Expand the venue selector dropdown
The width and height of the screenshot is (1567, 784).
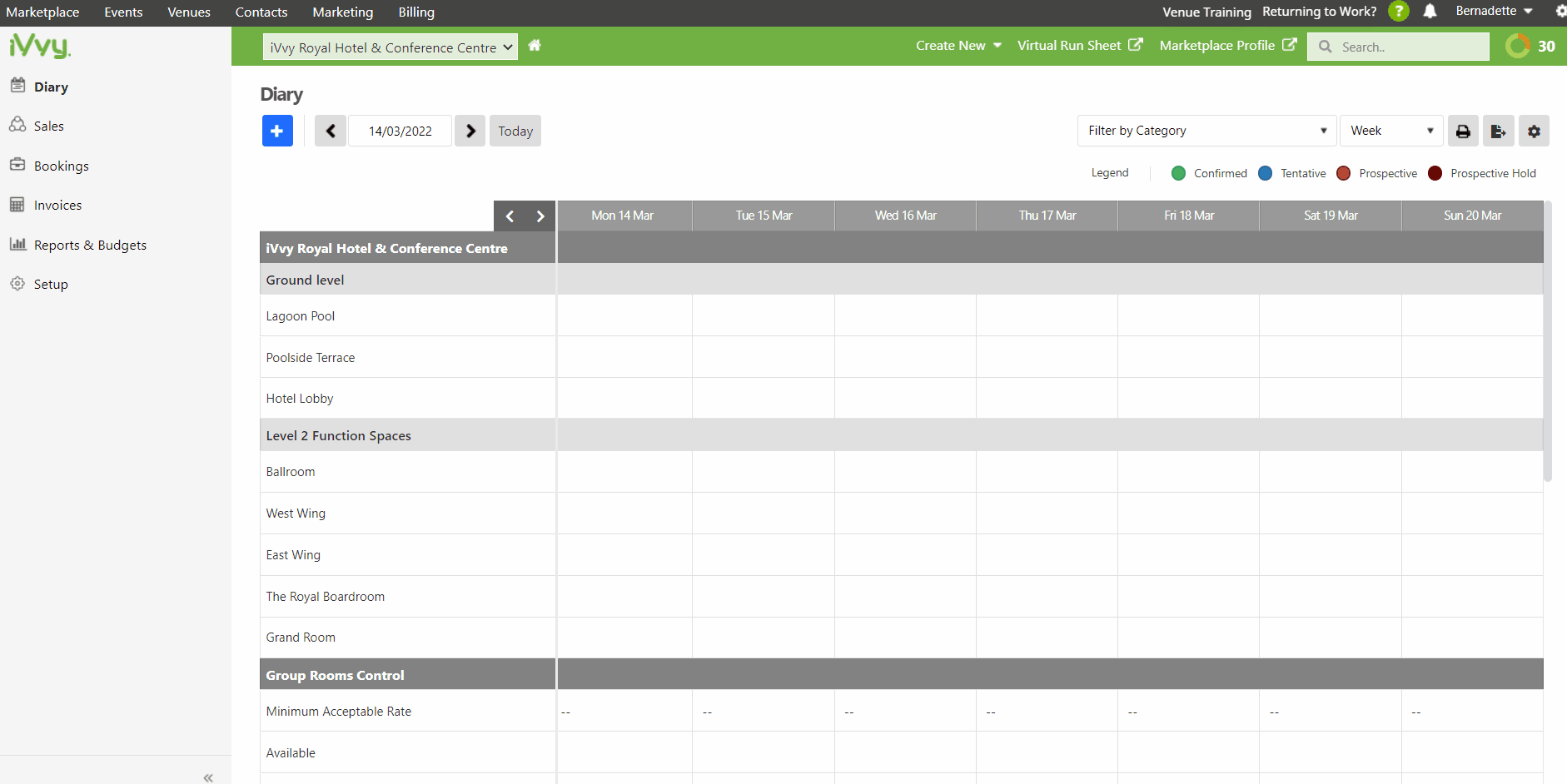391,47
